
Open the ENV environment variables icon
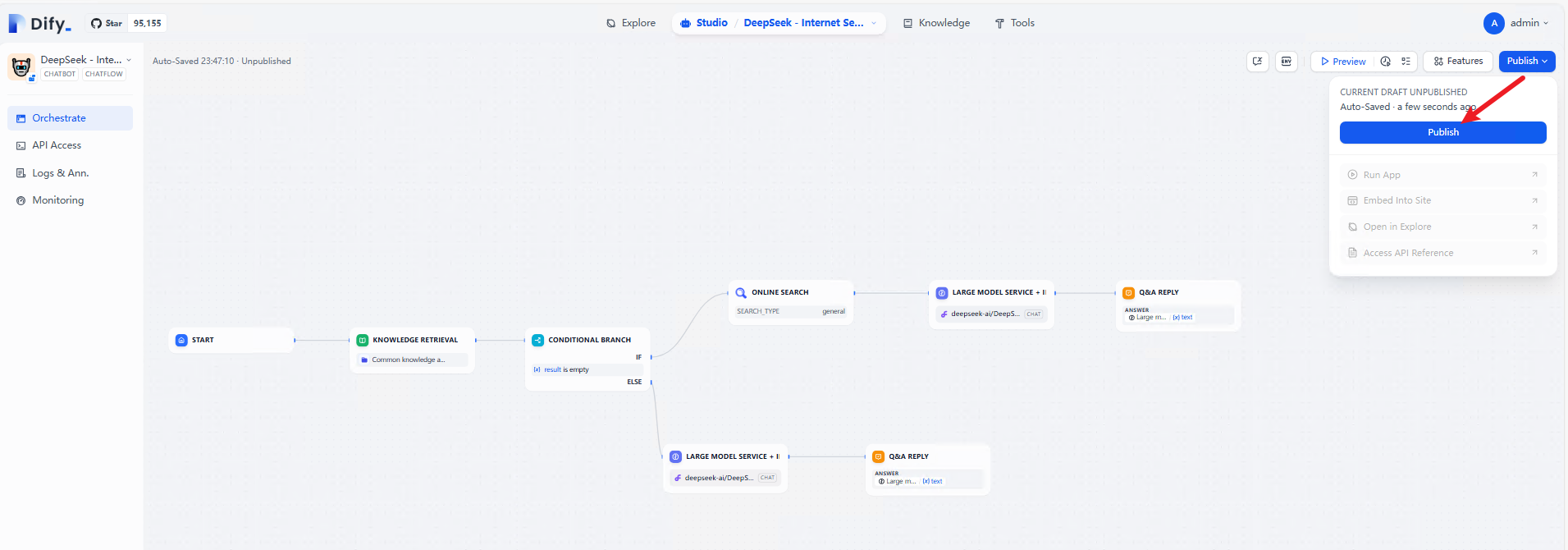click(x=1287, y=62)
